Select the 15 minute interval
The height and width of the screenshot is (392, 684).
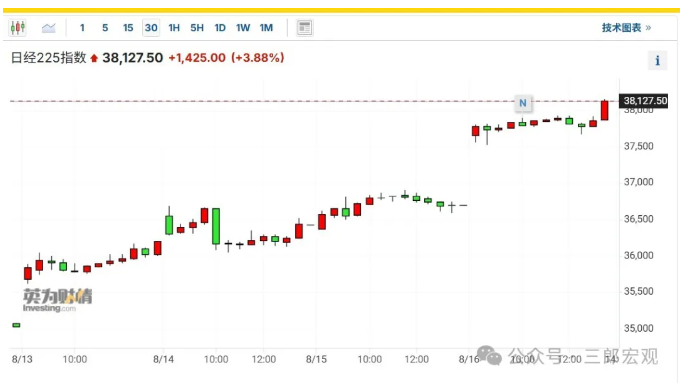coord(128,28)
